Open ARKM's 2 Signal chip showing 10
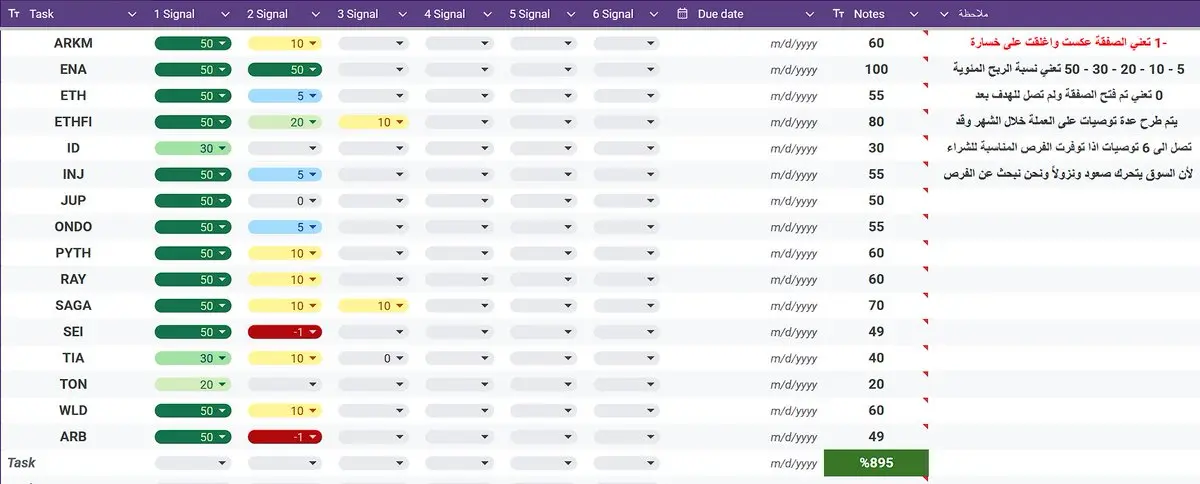1200x484 pixels. (284, 44)
